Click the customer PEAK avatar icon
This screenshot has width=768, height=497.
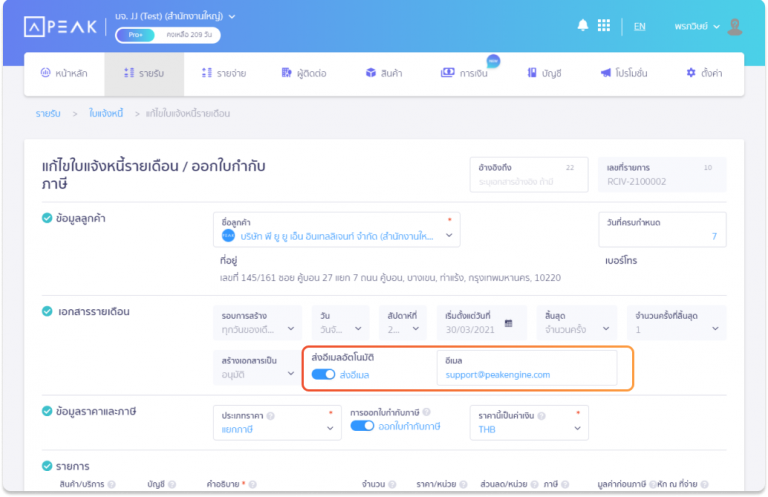[228, 236]
